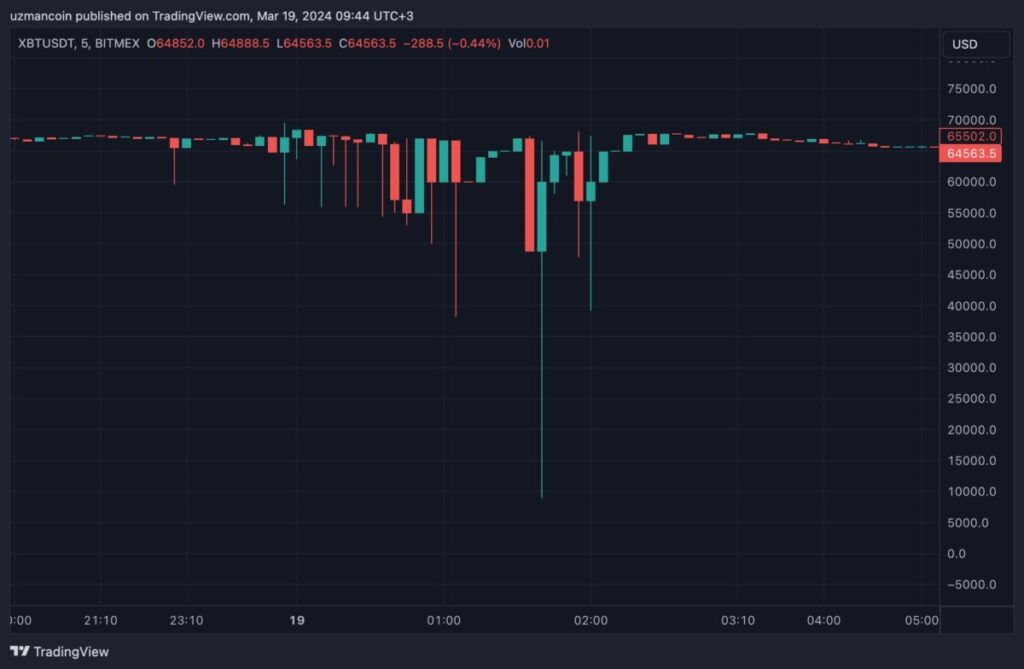1024x669 pixels.
Task: Click the XBTUSDT symbol label
Action: pyautogui.click(x=49, y=43)
